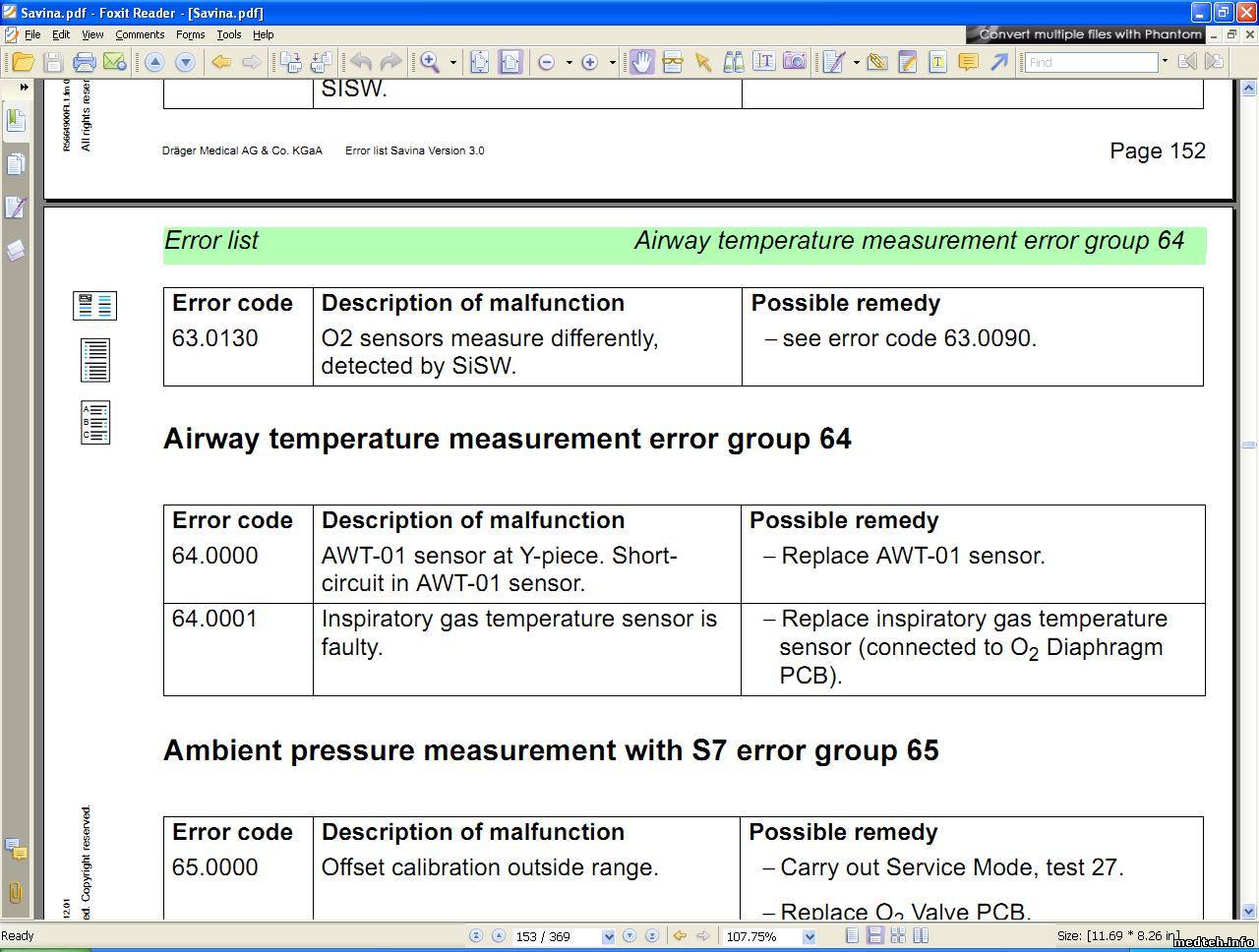Click Convert multiple files with Phantom banner

1089,33
